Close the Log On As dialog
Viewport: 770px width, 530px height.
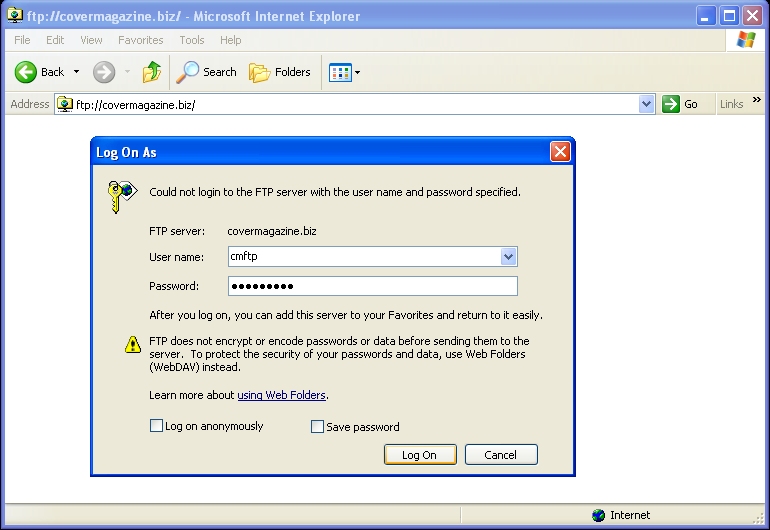click(560, 152)
